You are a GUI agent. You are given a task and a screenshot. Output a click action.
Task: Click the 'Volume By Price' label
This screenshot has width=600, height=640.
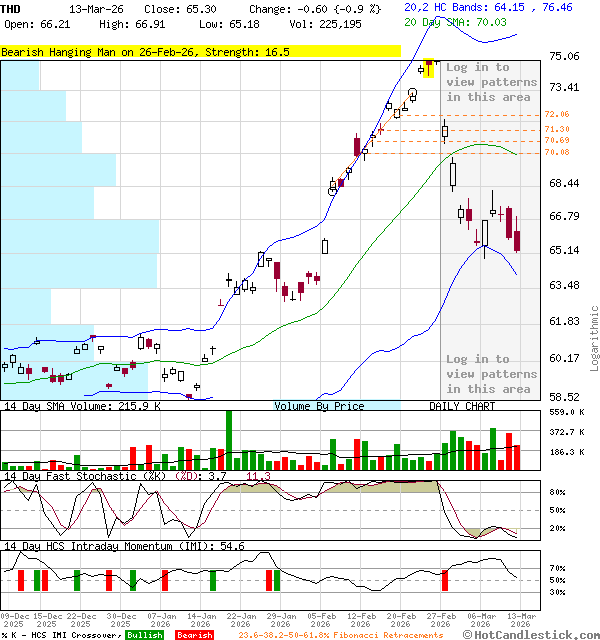click(319, 406)
